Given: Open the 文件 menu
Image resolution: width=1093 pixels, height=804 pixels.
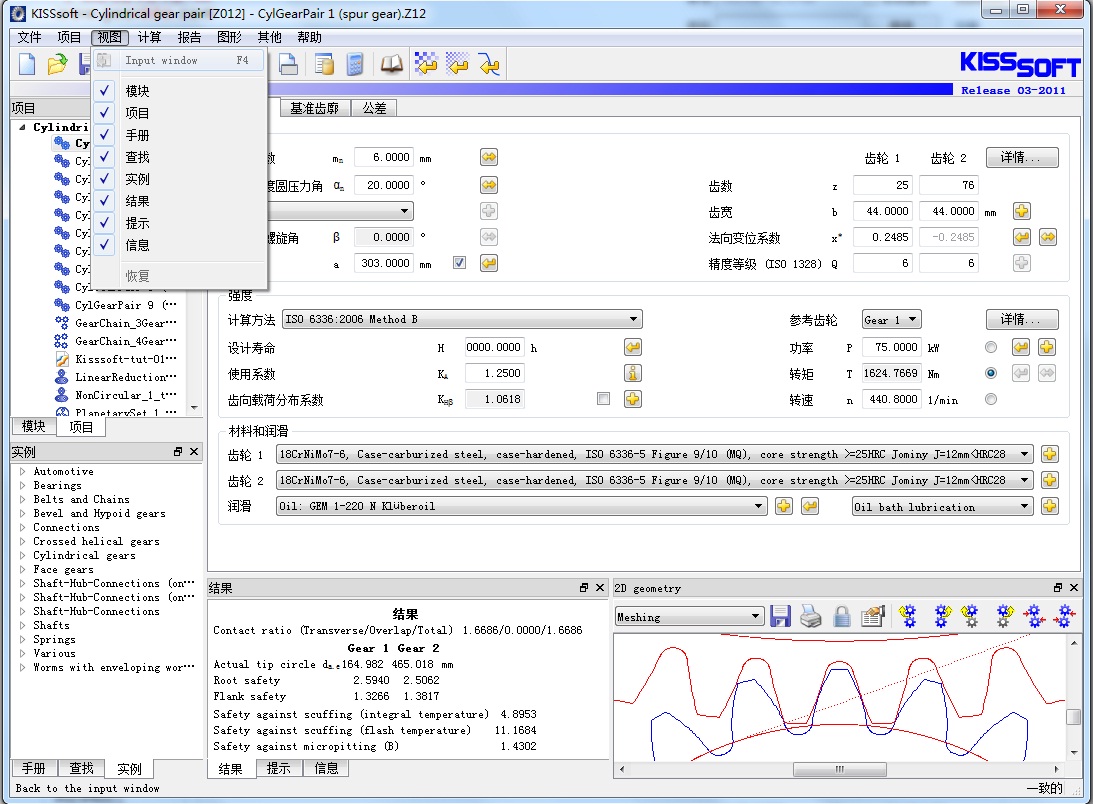Looking at the screenshot, I should click(29, 37).
